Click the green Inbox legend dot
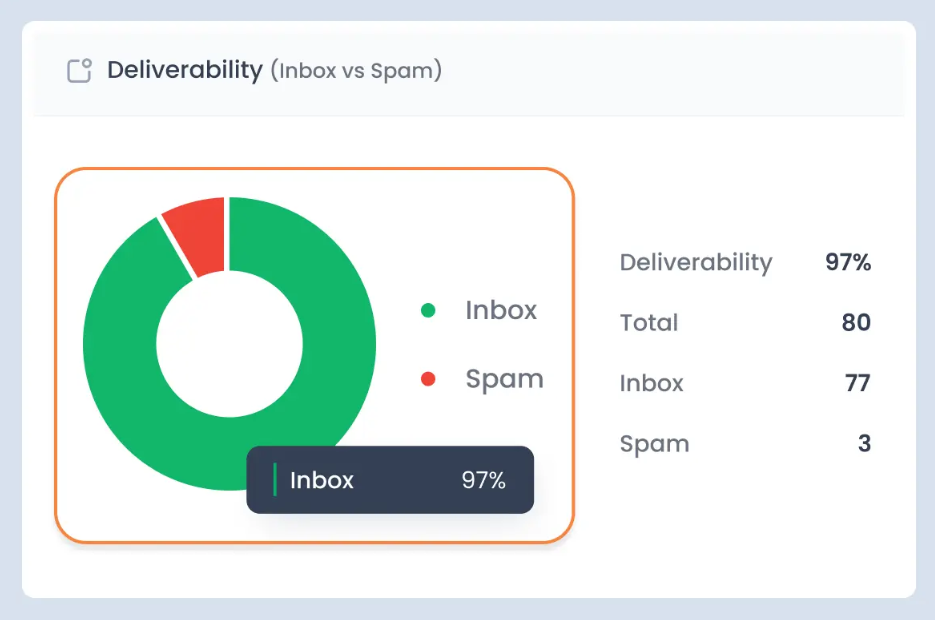Image resolution: width=935 pixels, height=620 pixels. [428, 310]
